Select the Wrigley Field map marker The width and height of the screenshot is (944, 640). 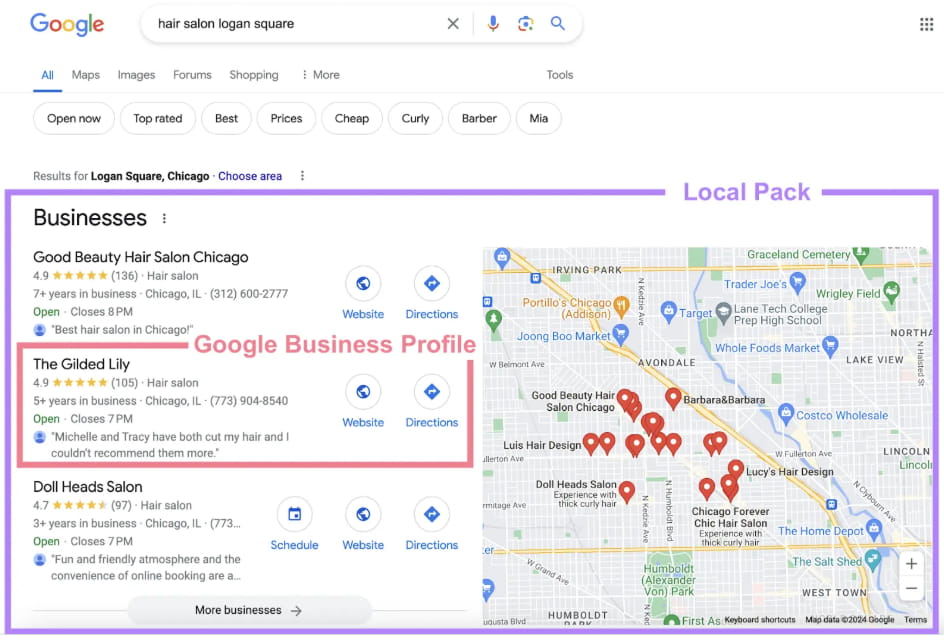[891, 291]
